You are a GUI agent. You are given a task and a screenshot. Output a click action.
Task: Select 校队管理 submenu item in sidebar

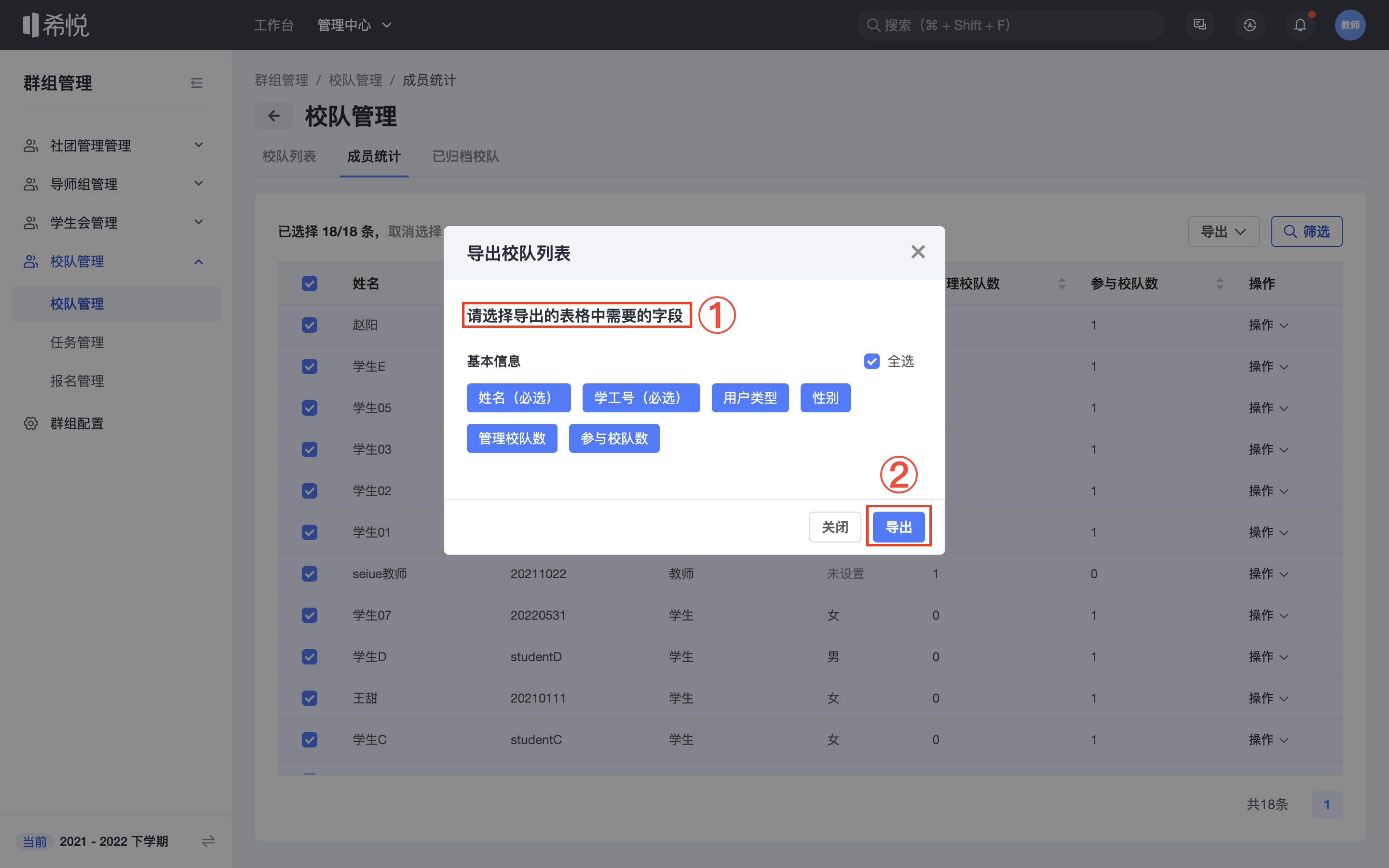(116, 304)
